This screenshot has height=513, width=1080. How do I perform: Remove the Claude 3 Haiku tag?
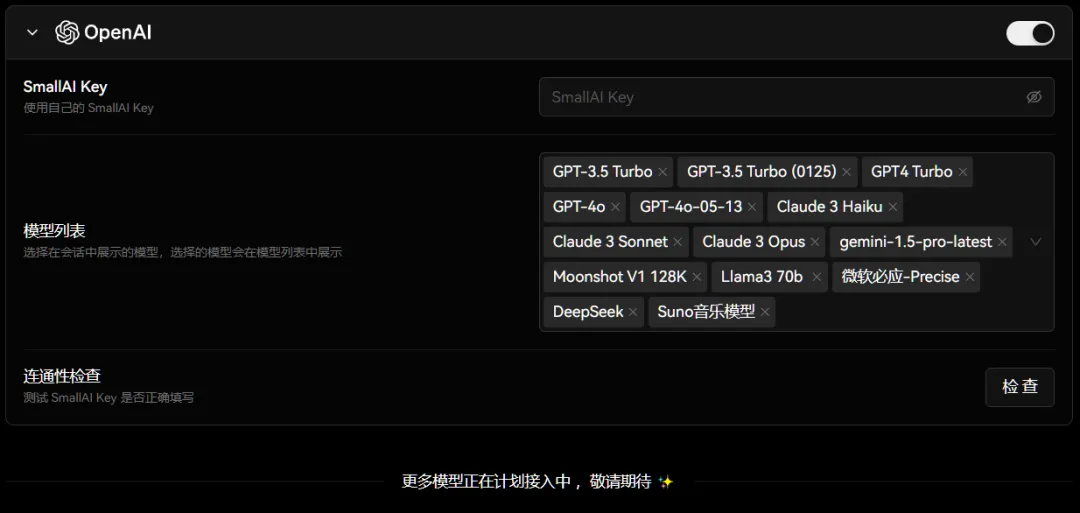point(893,207)
